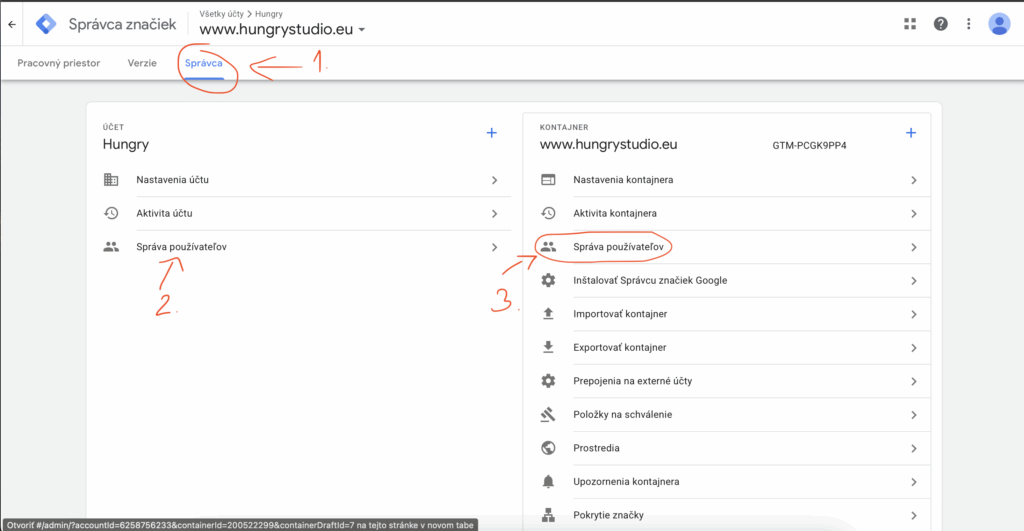Click the upload icon beside Importovať kontajner
The width and height of the screenshot is (1024, 531).
point(549,314)
